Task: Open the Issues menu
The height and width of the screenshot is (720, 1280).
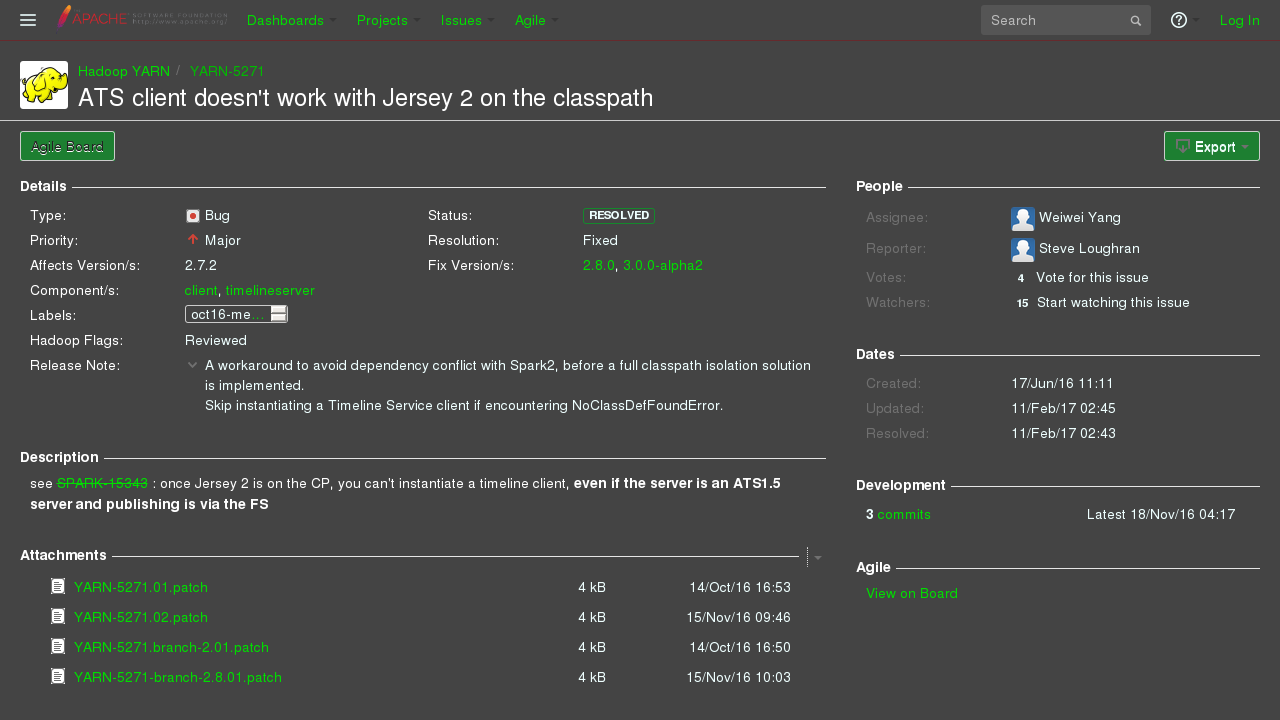Action: (x=467, y=20)
